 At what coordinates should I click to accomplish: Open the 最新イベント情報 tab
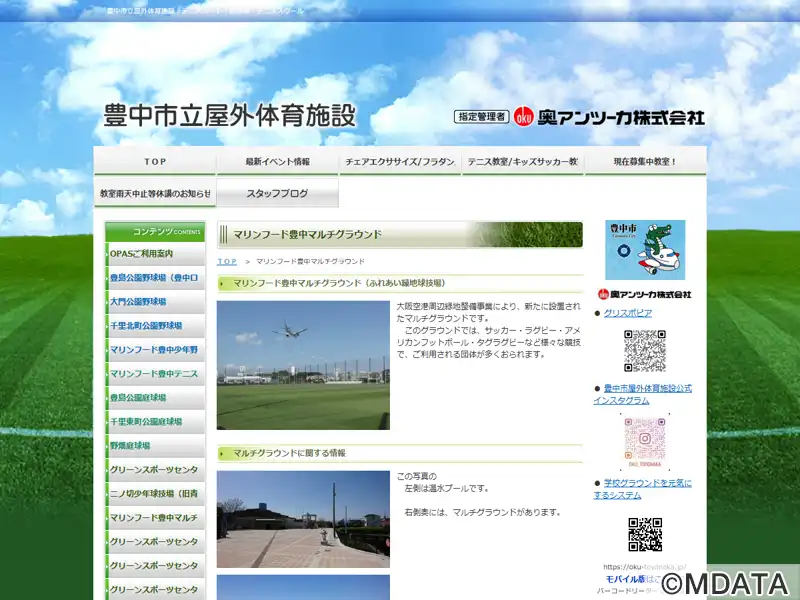coord(278,161)
